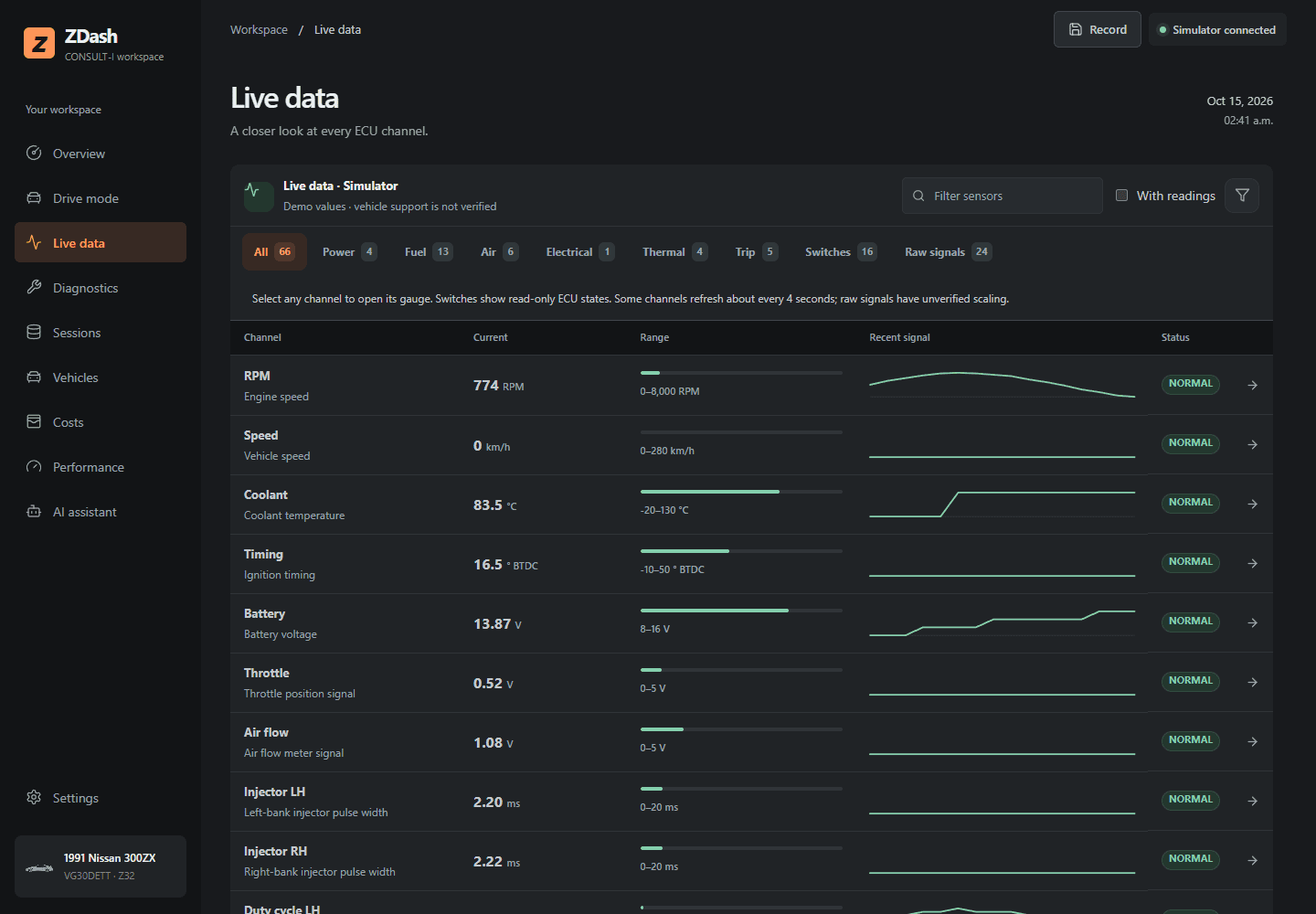This screenshot has width=1316, height=914.
Task: Click the Workspace breadcrumb link
Action: 259,29
